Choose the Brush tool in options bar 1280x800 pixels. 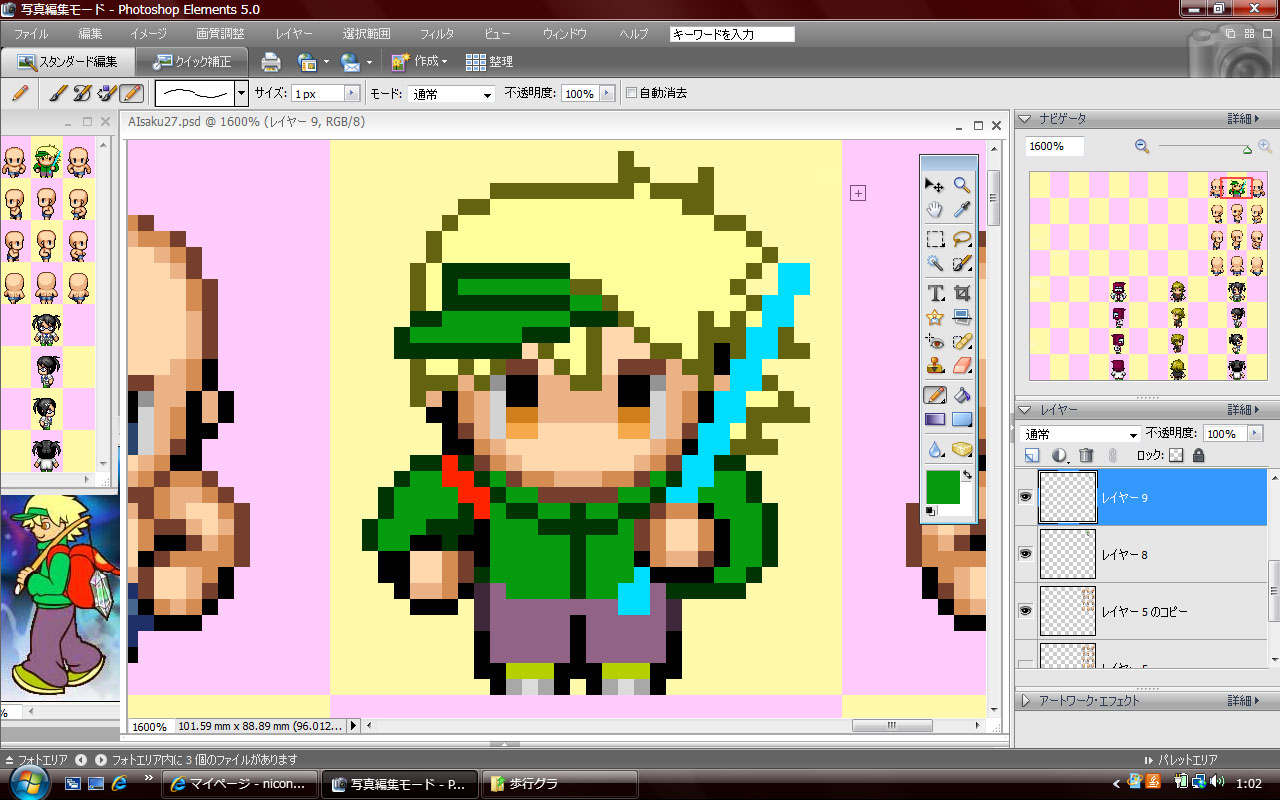tap(58, 93)
